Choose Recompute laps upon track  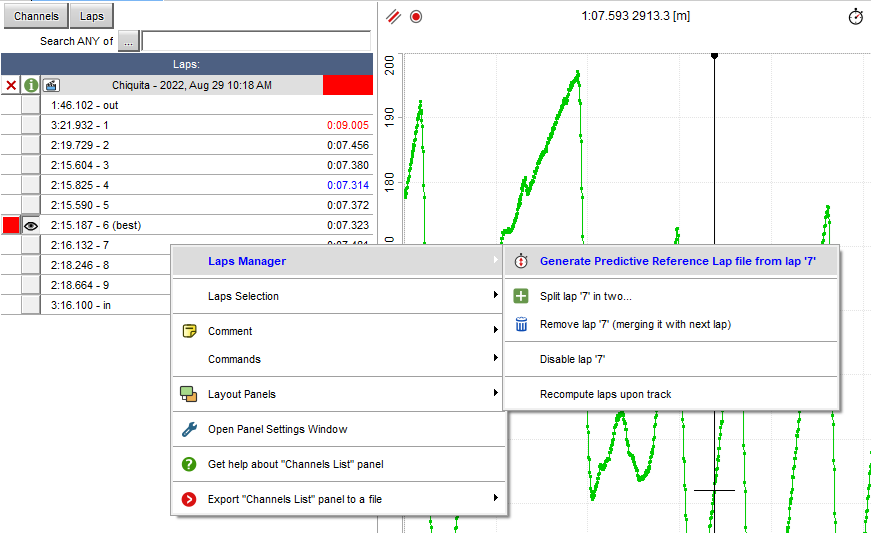(605, 394)
